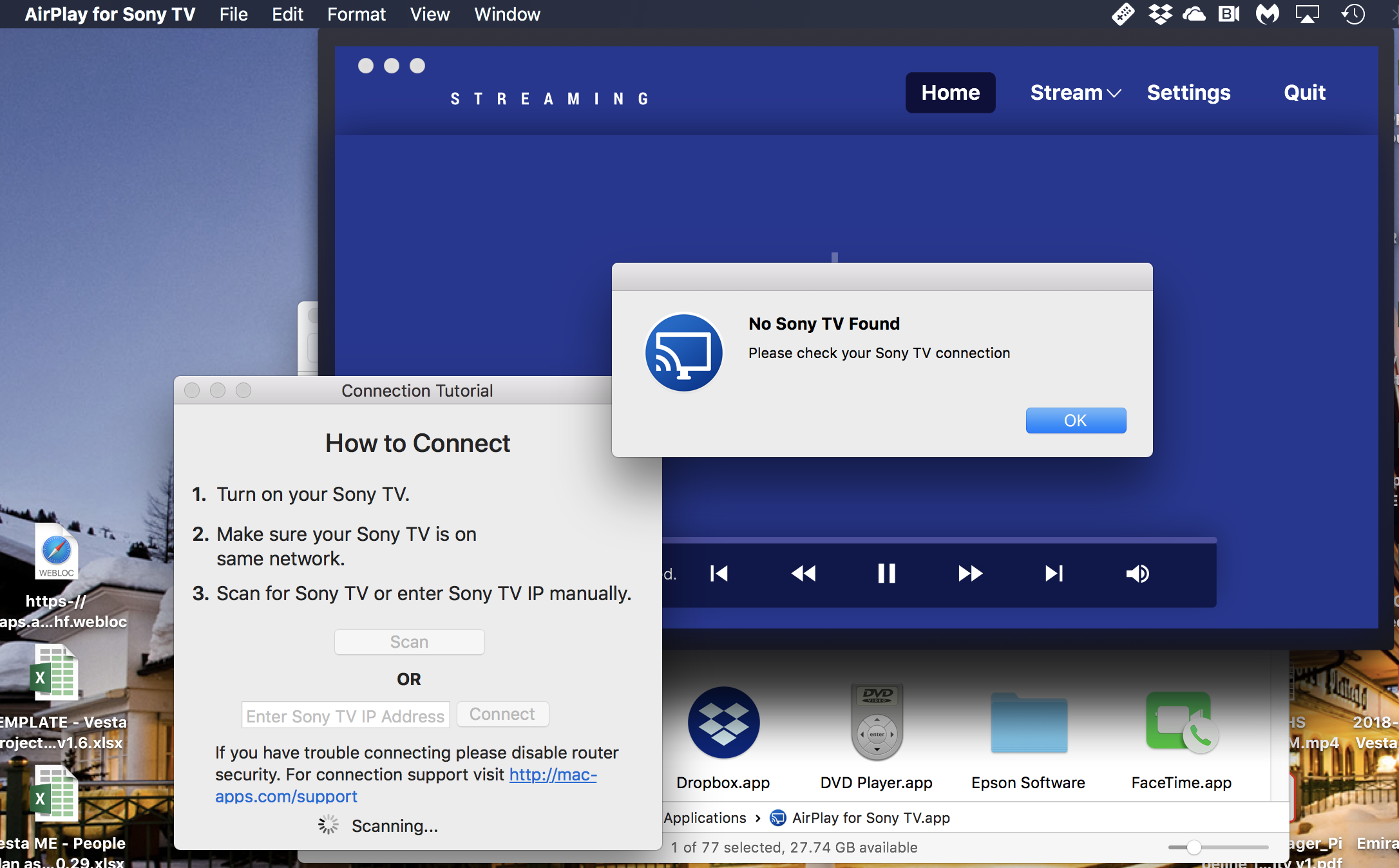This screenshot has height=868, width=1399.
Task: Click the AirPlay display menu bar icon
Action: pyautogui.click(x=1307, y=14)
